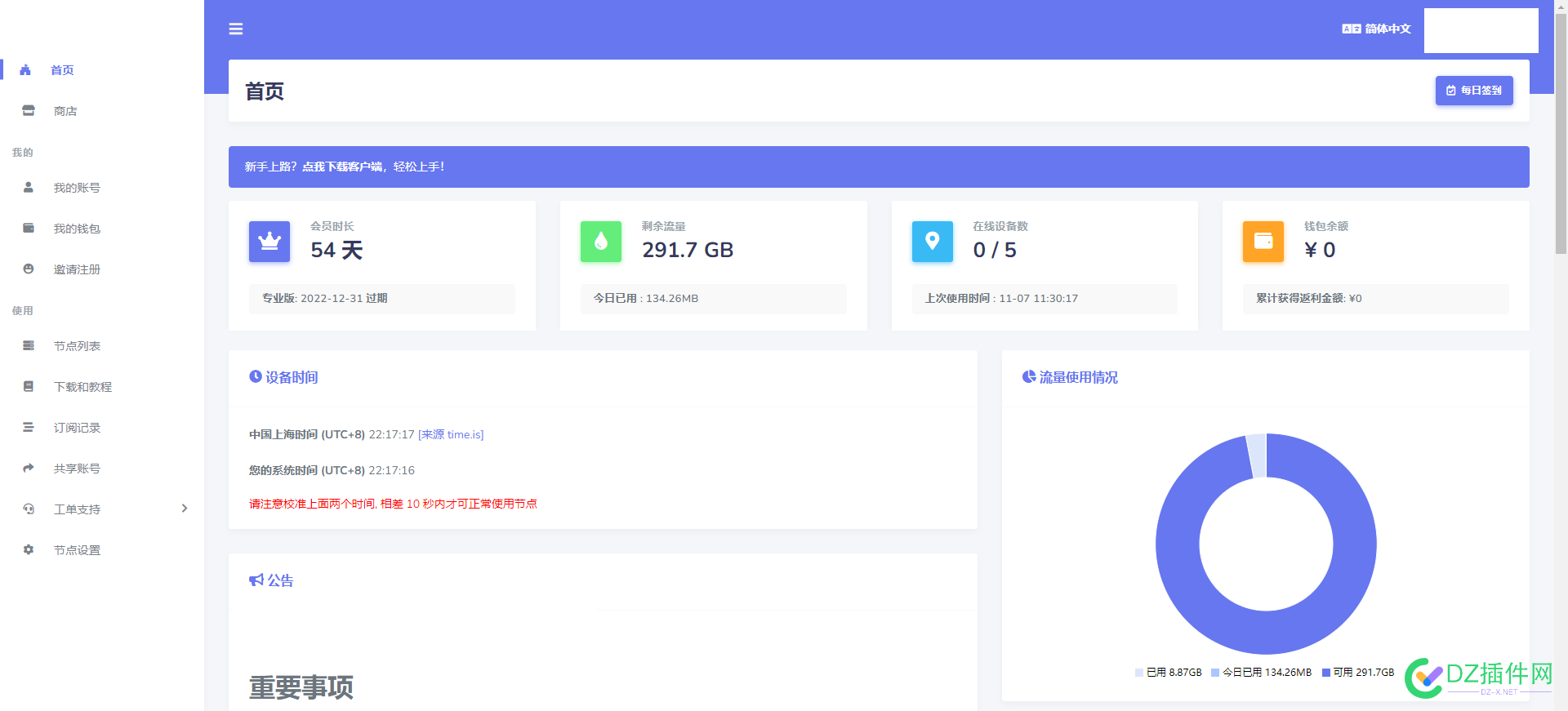Click the red time calibration warning text
The width and height of the screenshot is (1568, 711).
393,504
